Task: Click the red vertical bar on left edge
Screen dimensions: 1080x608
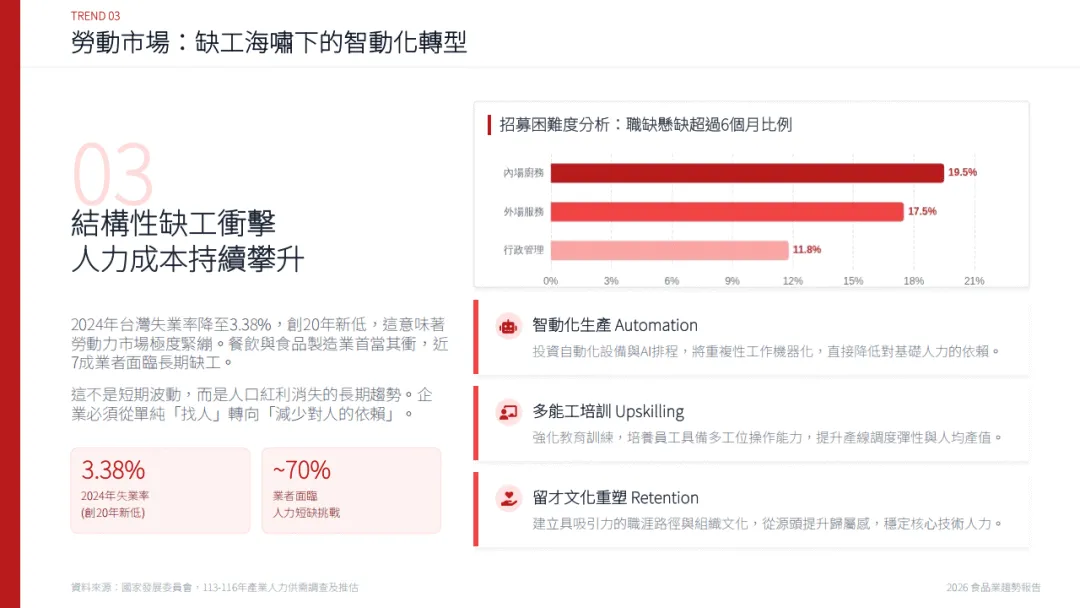Action: (x=10, y=304)
